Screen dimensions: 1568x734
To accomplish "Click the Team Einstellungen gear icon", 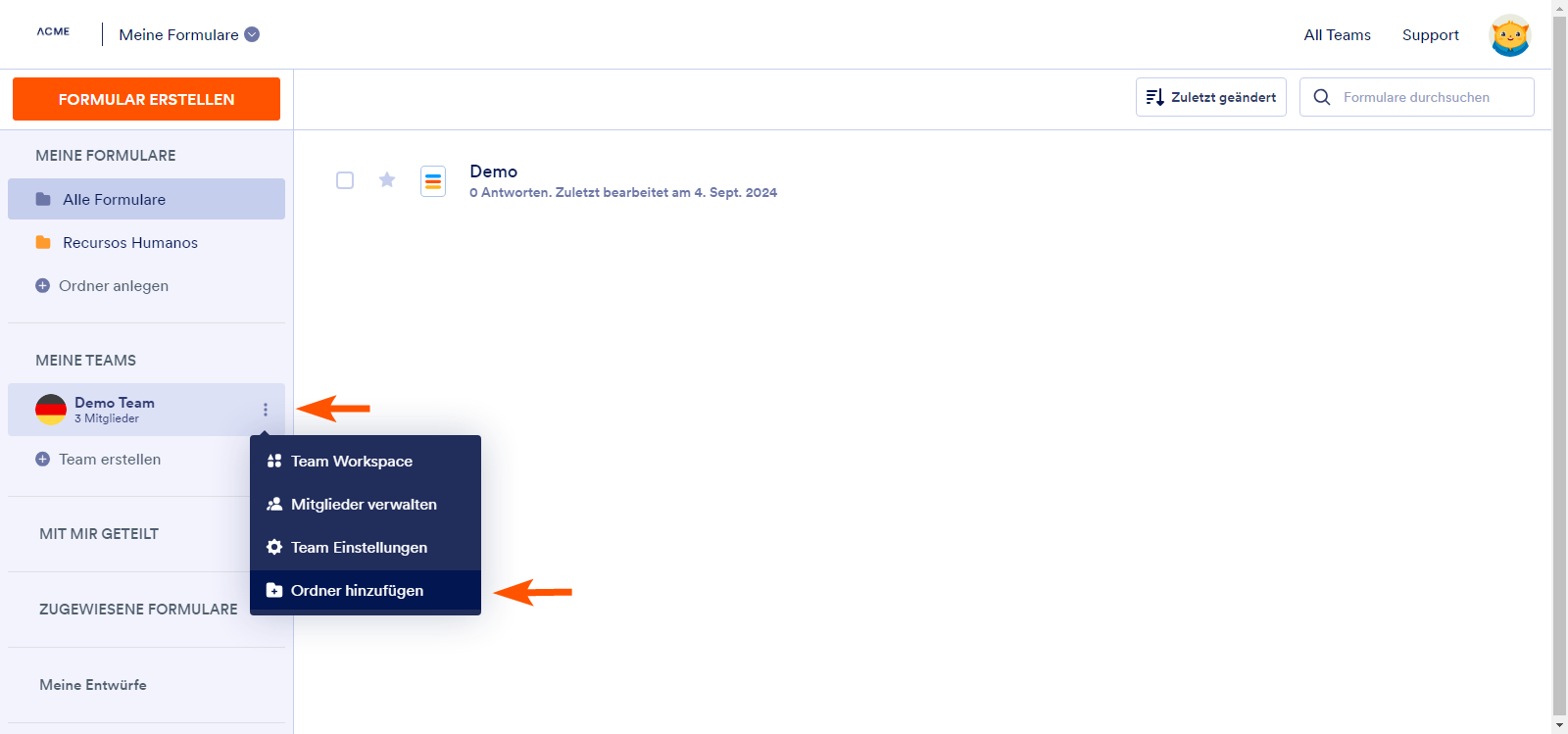I will tap(274, 547).
